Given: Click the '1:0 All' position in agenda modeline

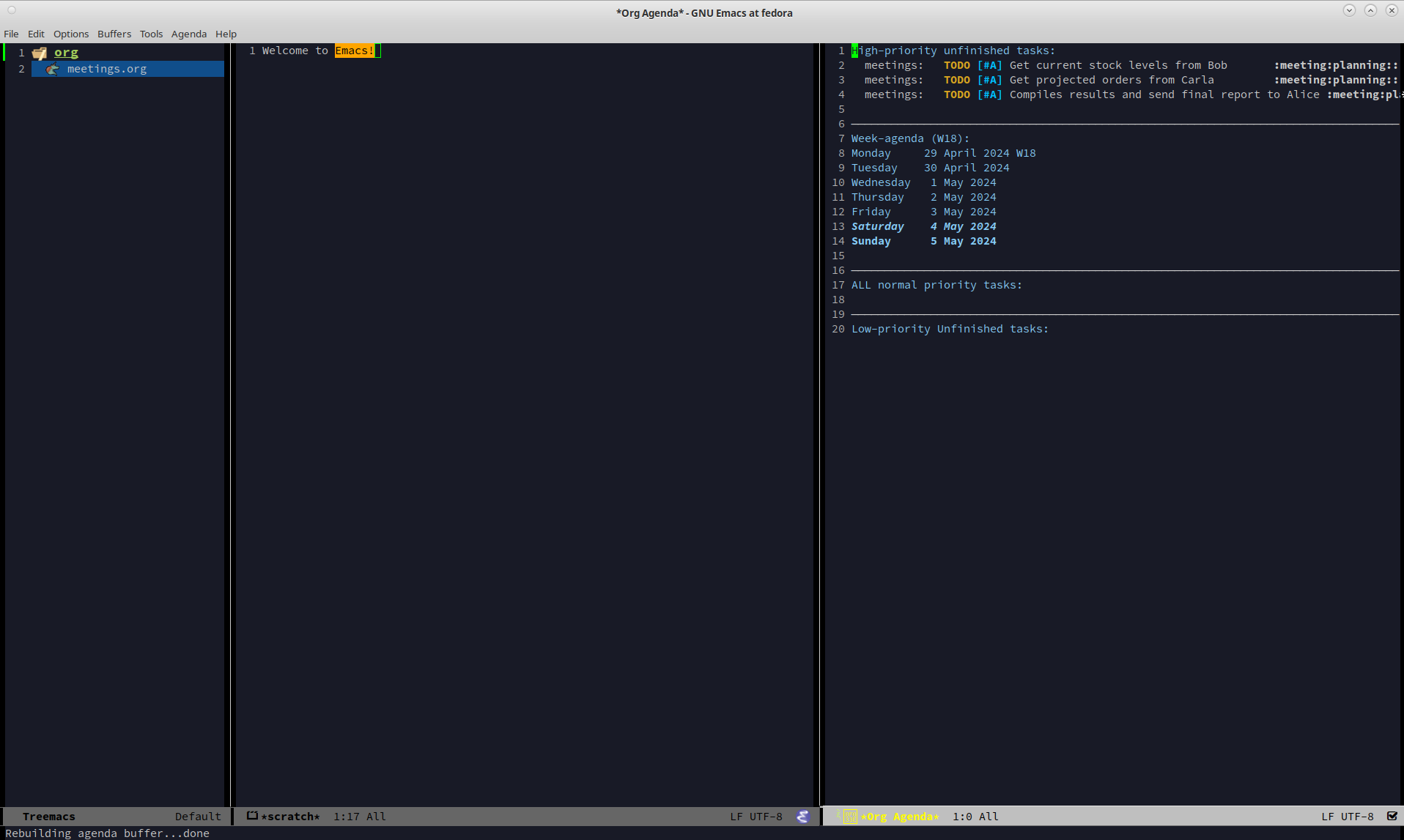Looking at the screenshot, I should click(x=975, y=817).
